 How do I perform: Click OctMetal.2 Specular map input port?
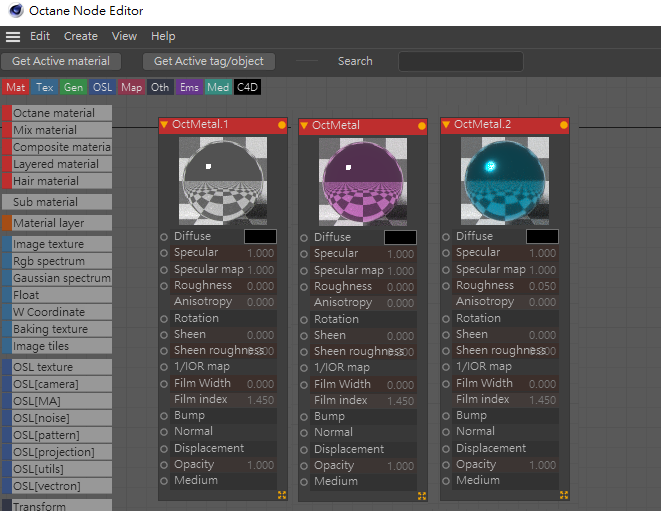click(x=446, y=270)
